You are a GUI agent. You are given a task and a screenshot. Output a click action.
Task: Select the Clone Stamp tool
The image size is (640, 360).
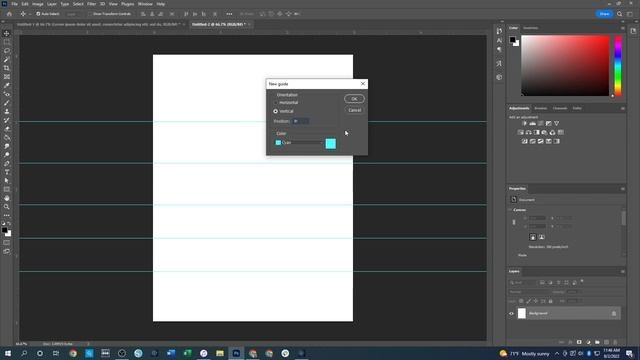point(7,111)
